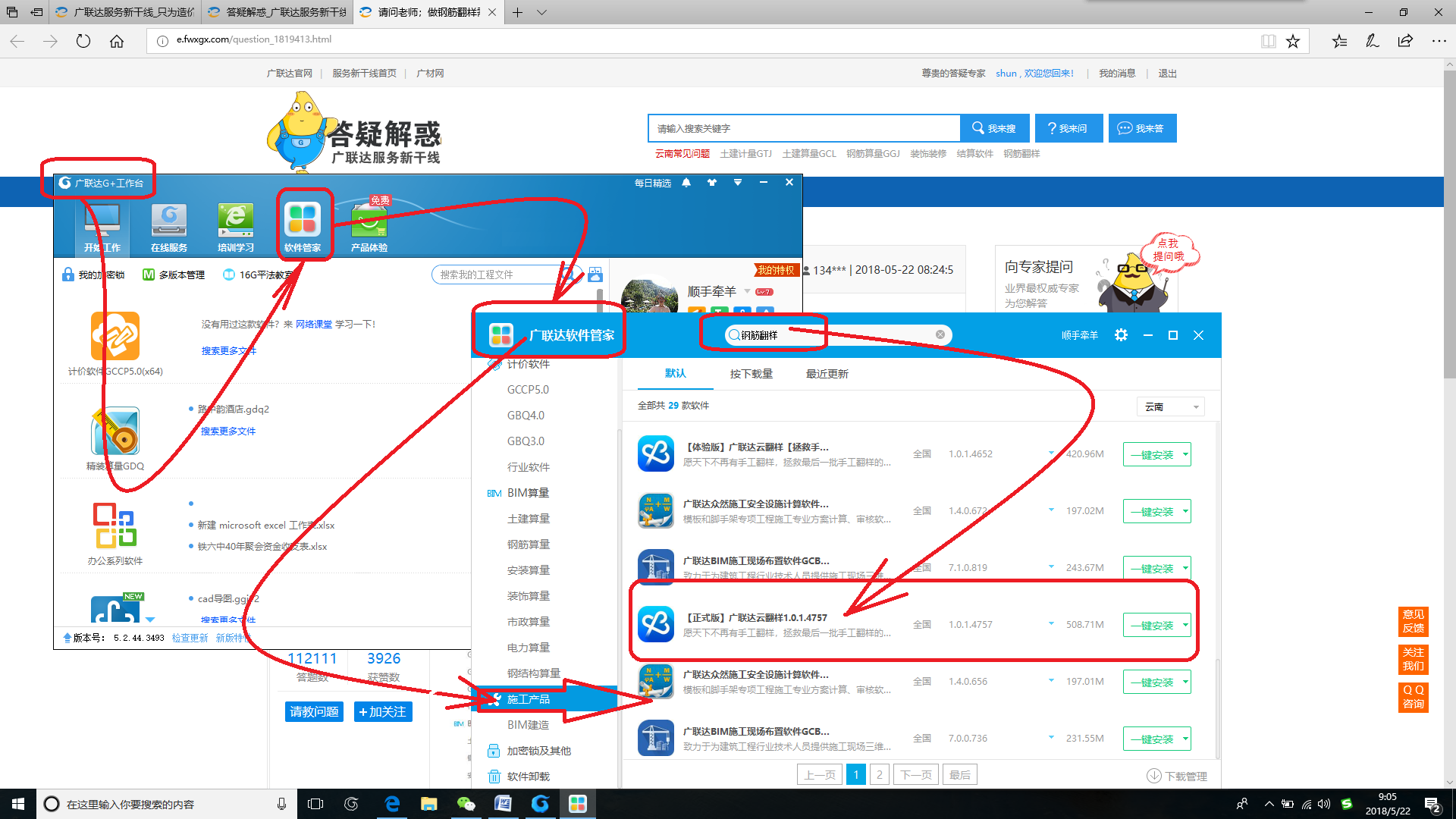Open 网络课堂 link
Screen dimensions: 1456x819
[x=314, y=324]
